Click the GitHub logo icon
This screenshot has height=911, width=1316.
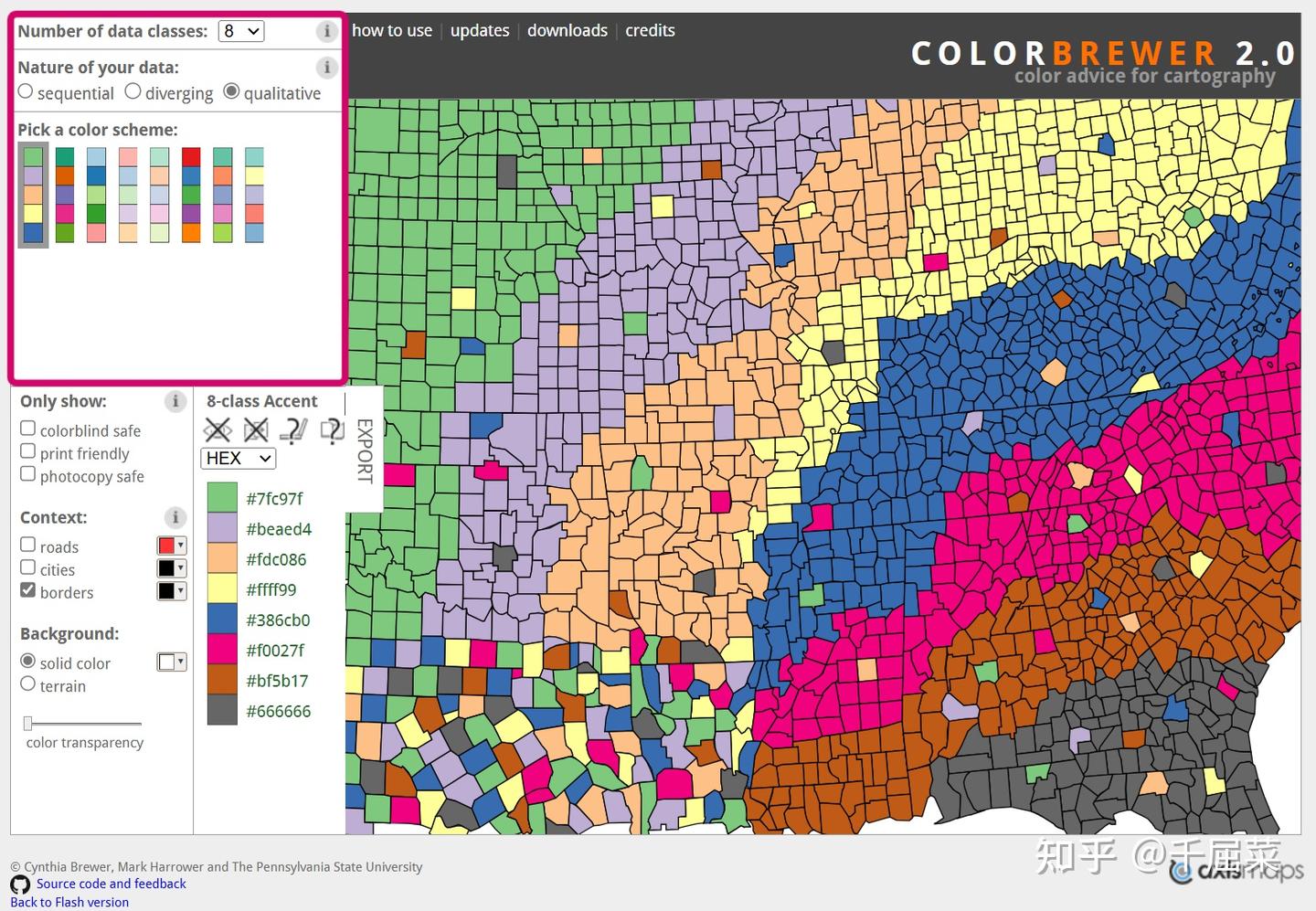[20, 885]
